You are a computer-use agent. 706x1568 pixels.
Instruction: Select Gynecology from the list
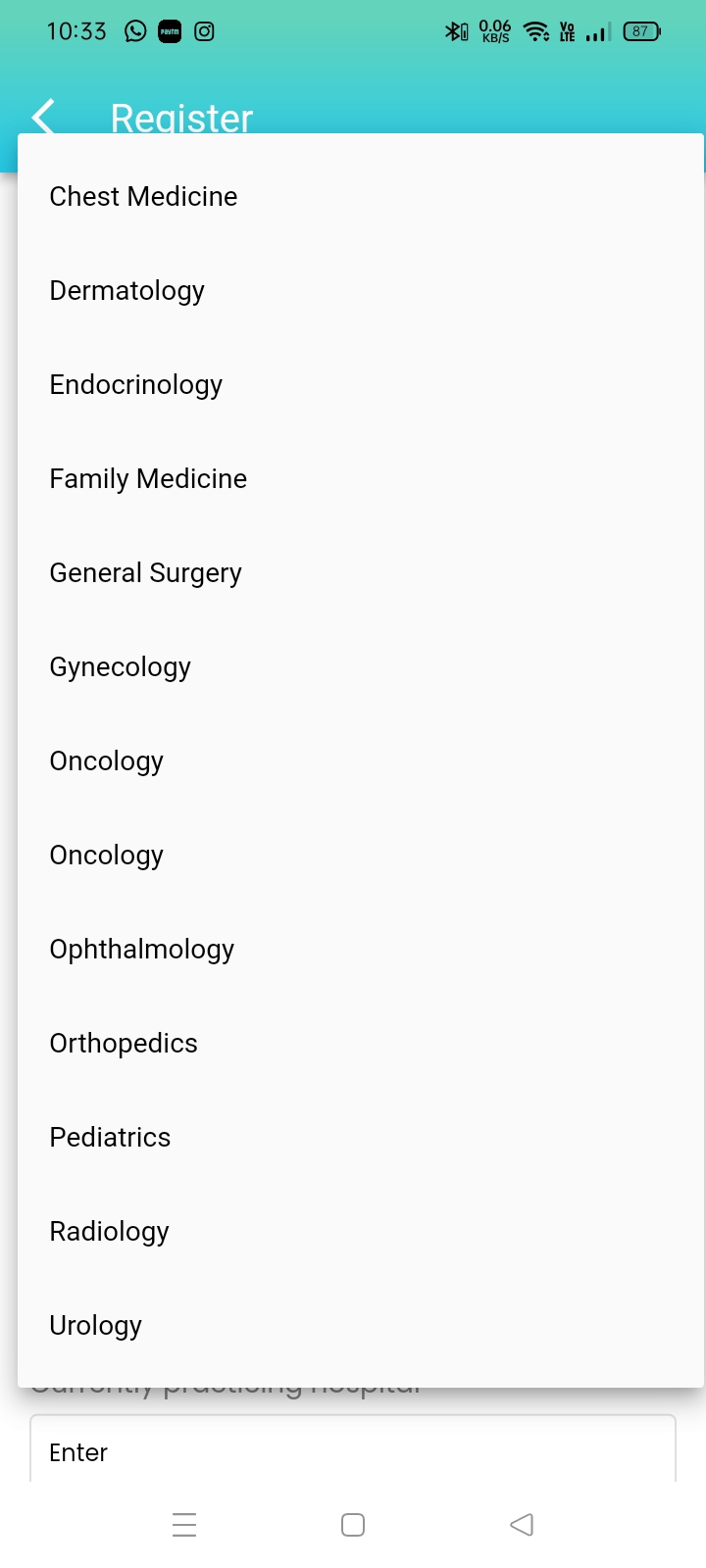point(121,666)
